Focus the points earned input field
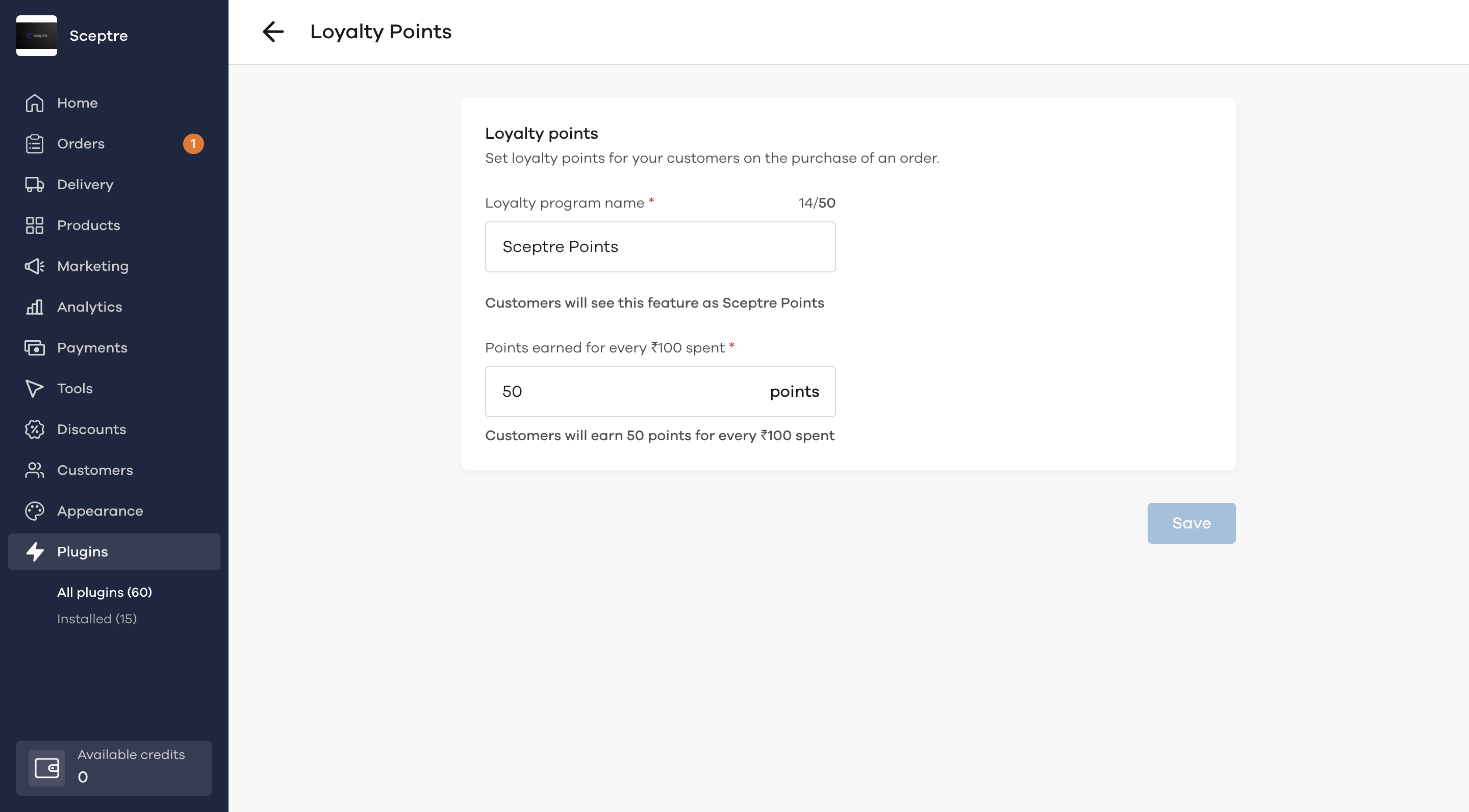1469x812 pixels. coord(661,392)
